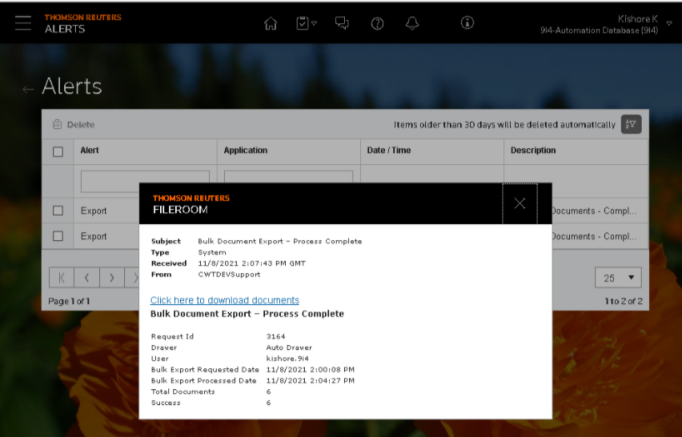Click Request Id value 3164
Viewport: 682px width, 437px height.
click(276, 337)
